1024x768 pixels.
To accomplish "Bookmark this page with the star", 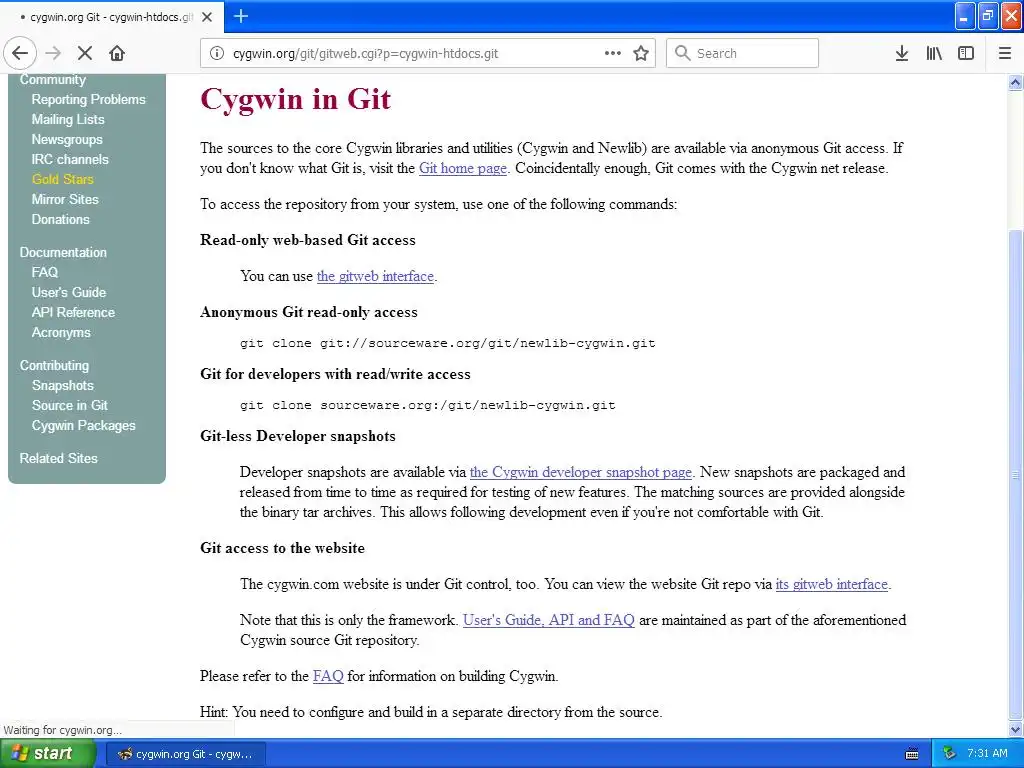I will click(641, 53).
